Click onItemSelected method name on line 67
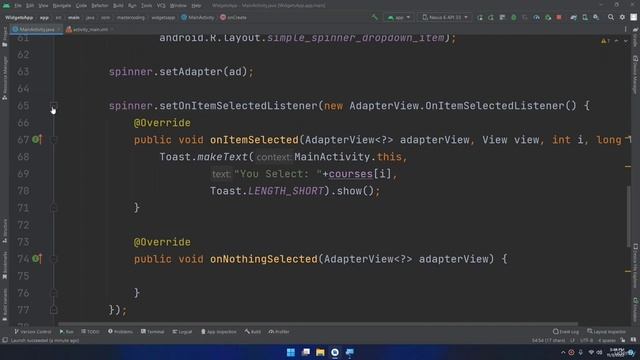Image resolution: width=640 pixels, height=360 pixels. [254, 140]
